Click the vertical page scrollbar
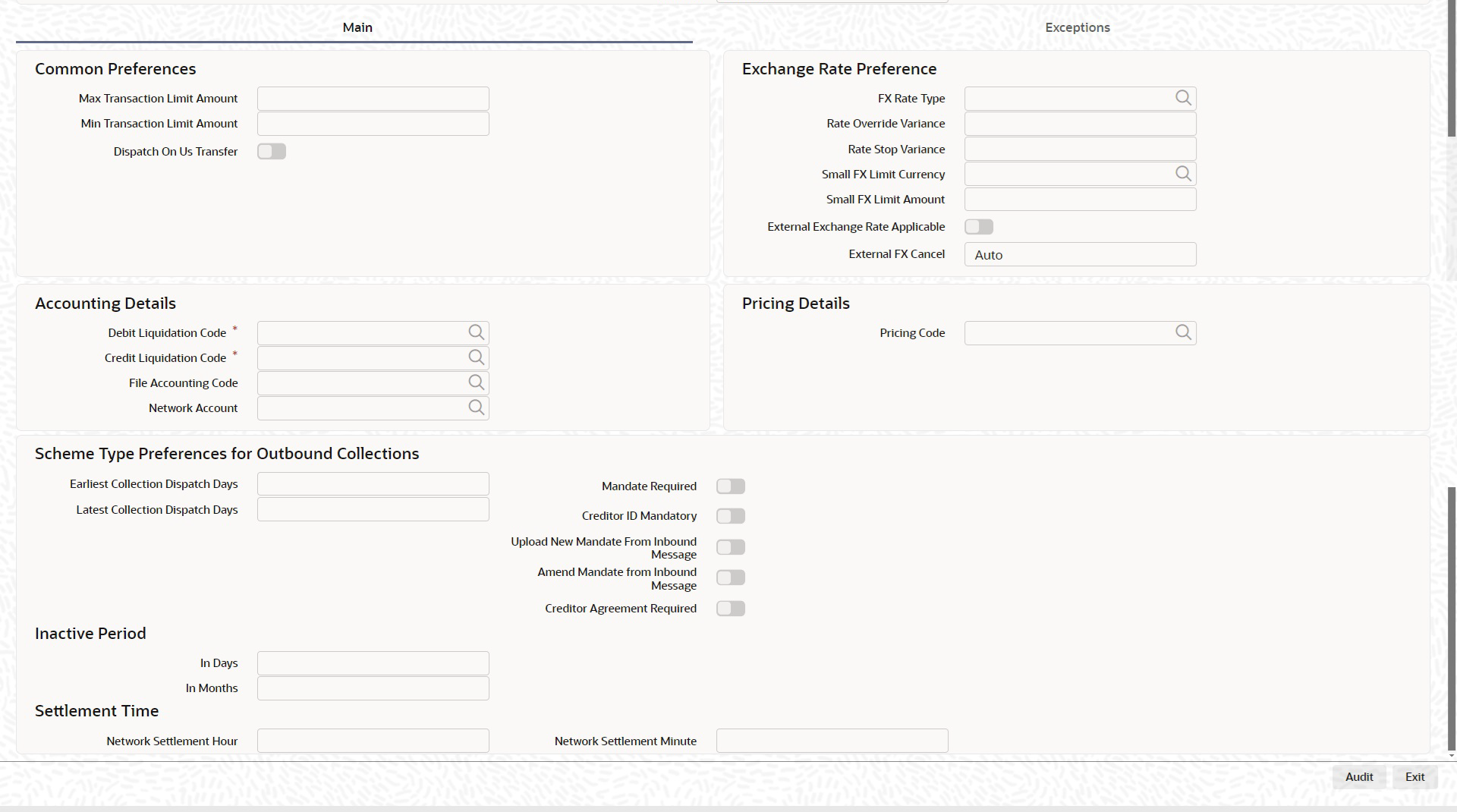The image size is (1457, 812). coord(1451,618)
